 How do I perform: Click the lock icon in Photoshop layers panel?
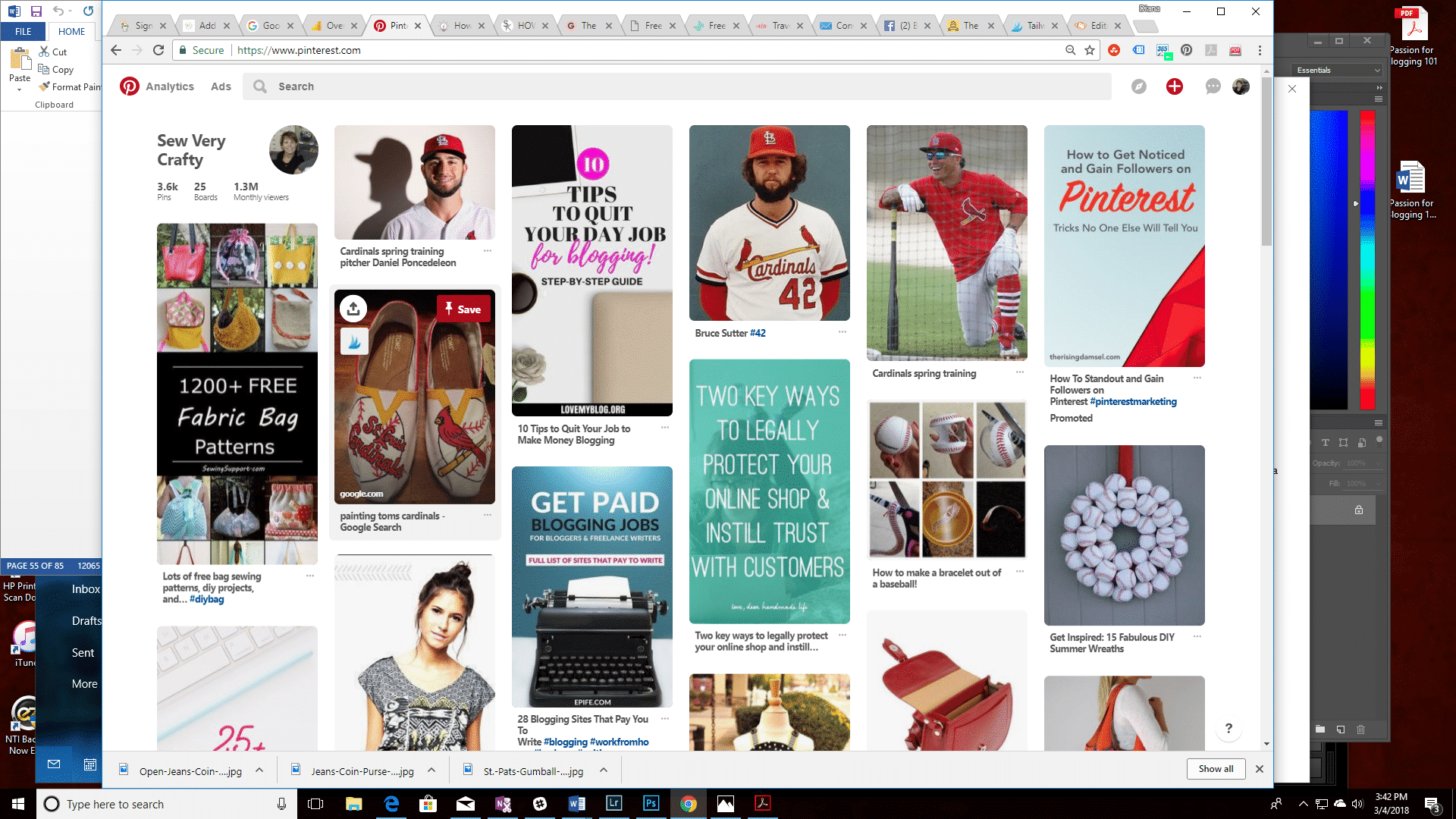[x=1359, y=510]
